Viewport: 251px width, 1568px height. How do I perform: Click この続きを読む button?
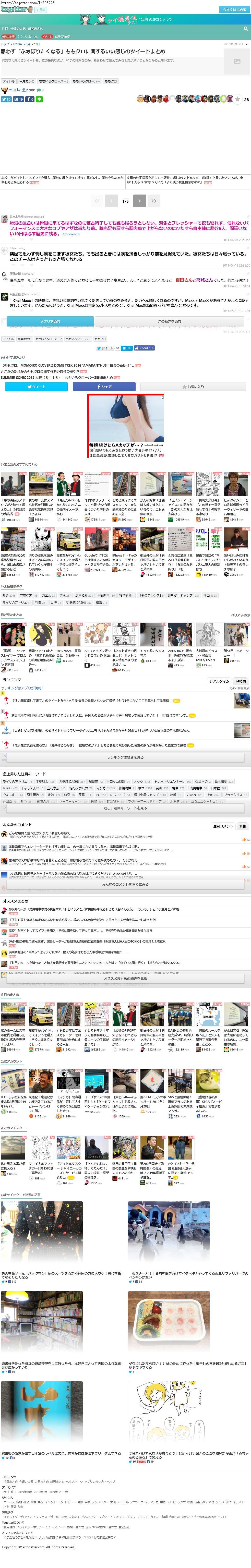click(x=169, y=321)
